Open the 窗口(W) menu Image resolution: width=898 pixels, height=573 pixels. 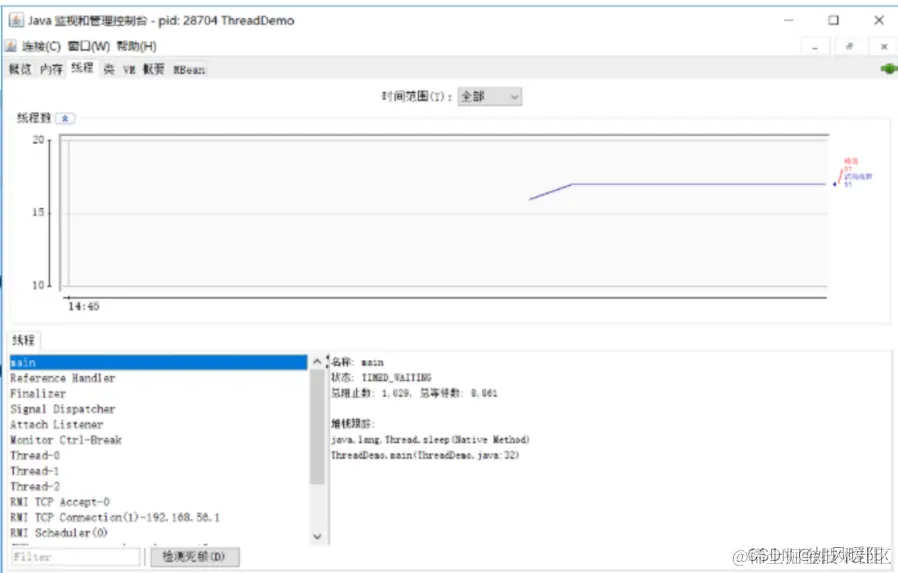(89, 46)
